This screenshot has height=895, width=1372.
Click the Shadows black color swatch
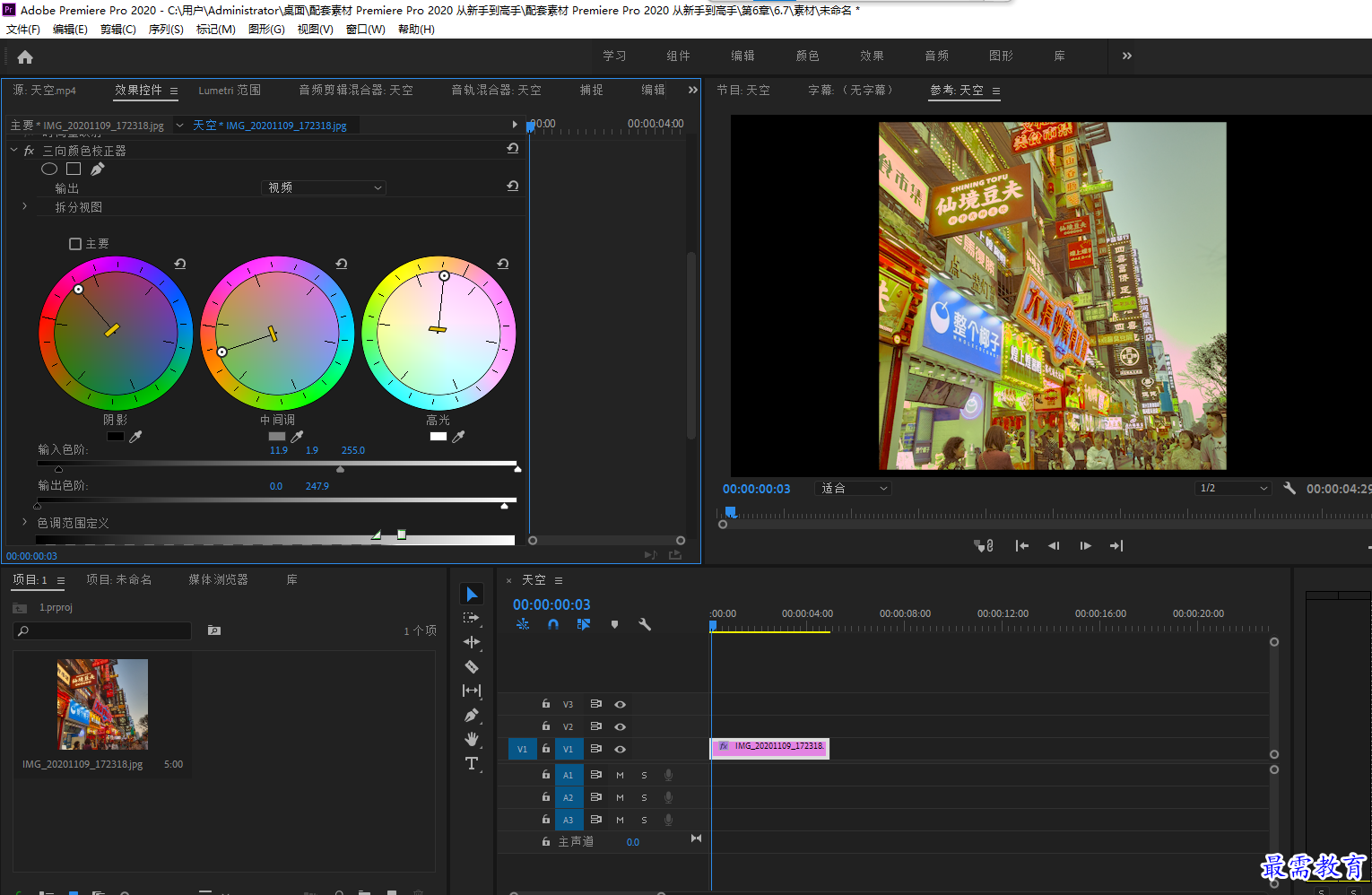(x=116, y=437)
